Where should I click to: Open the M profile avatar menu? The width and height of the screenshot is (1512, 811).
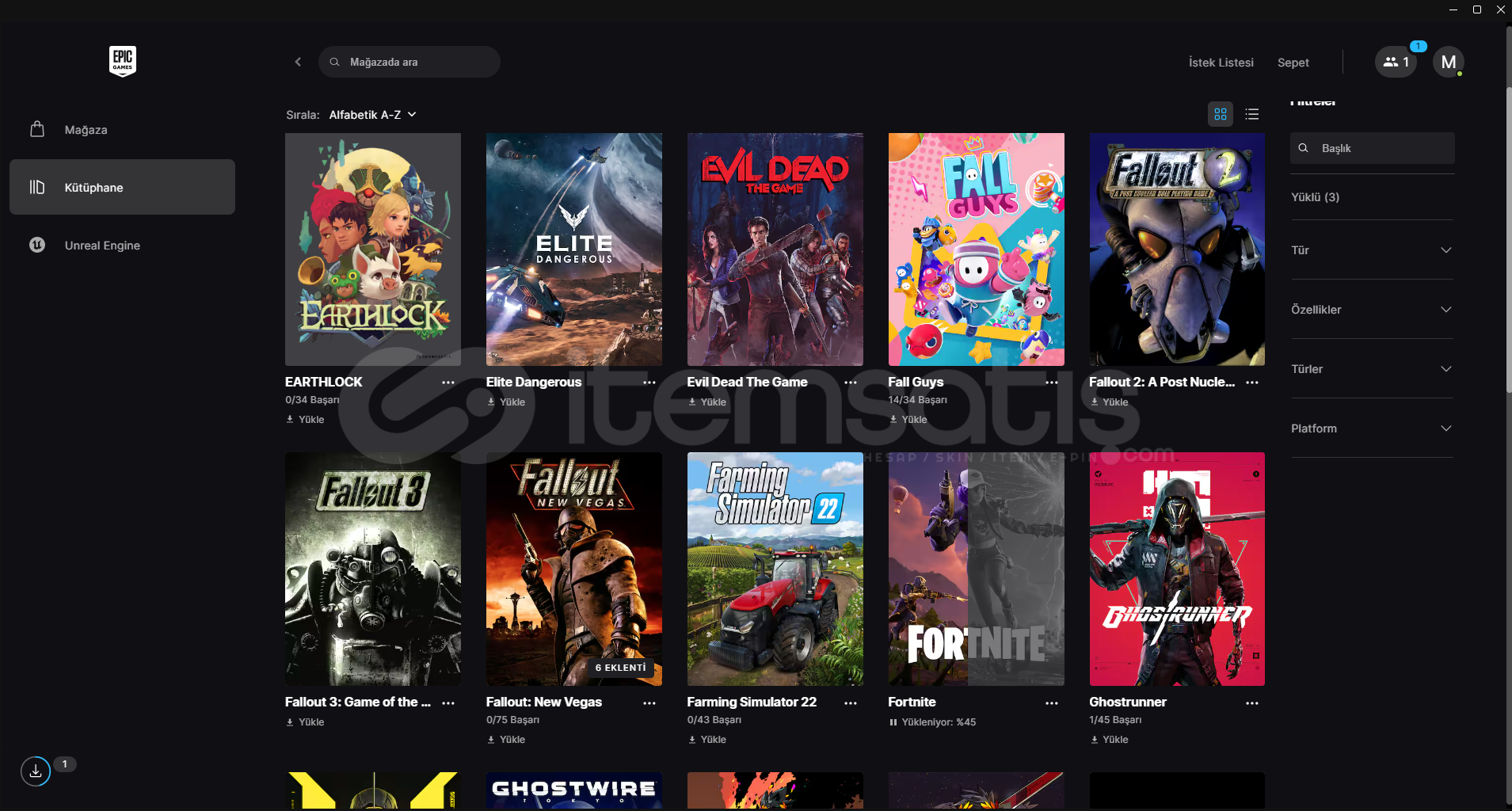pos(1448,62)
